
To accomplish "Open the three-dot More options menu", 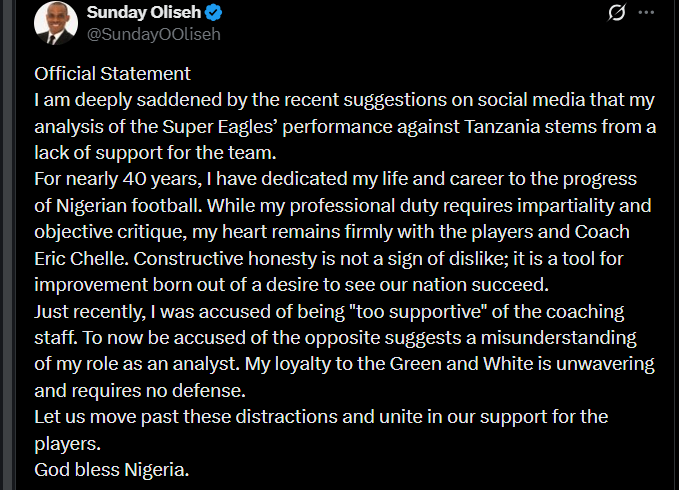I will pyautogui.click(x=647, y=13).
